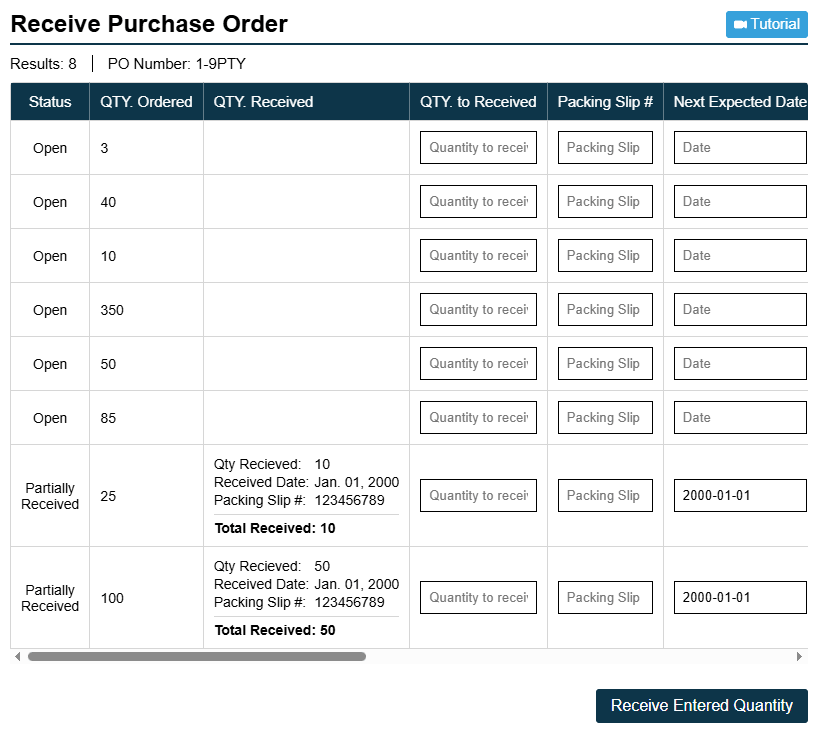Click the 2000-01-01 date field for 100 ordered row
This screenshot has height=730, width=818.
[740, 597]
